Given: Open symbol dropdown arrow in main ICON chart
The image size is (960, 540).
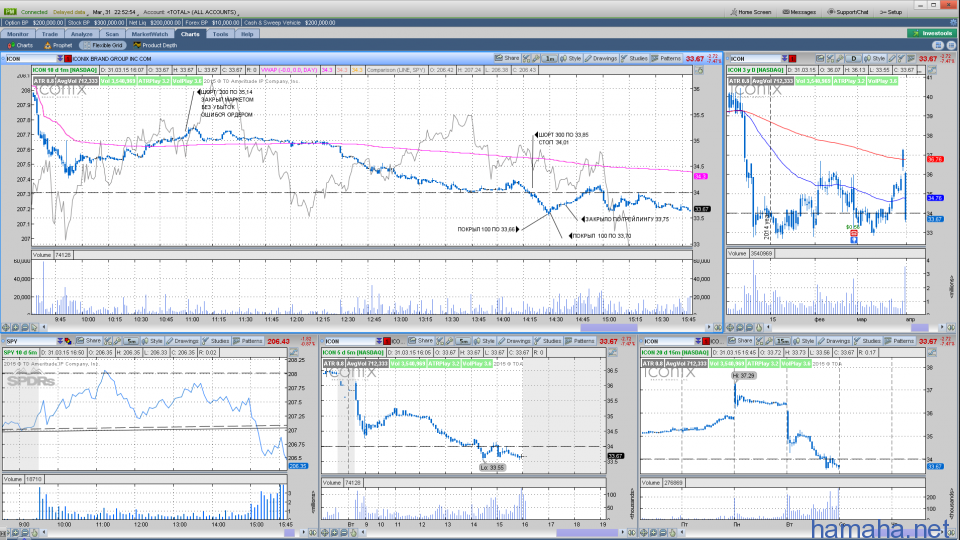Looking at the screenshot, I should click(60, 58).
